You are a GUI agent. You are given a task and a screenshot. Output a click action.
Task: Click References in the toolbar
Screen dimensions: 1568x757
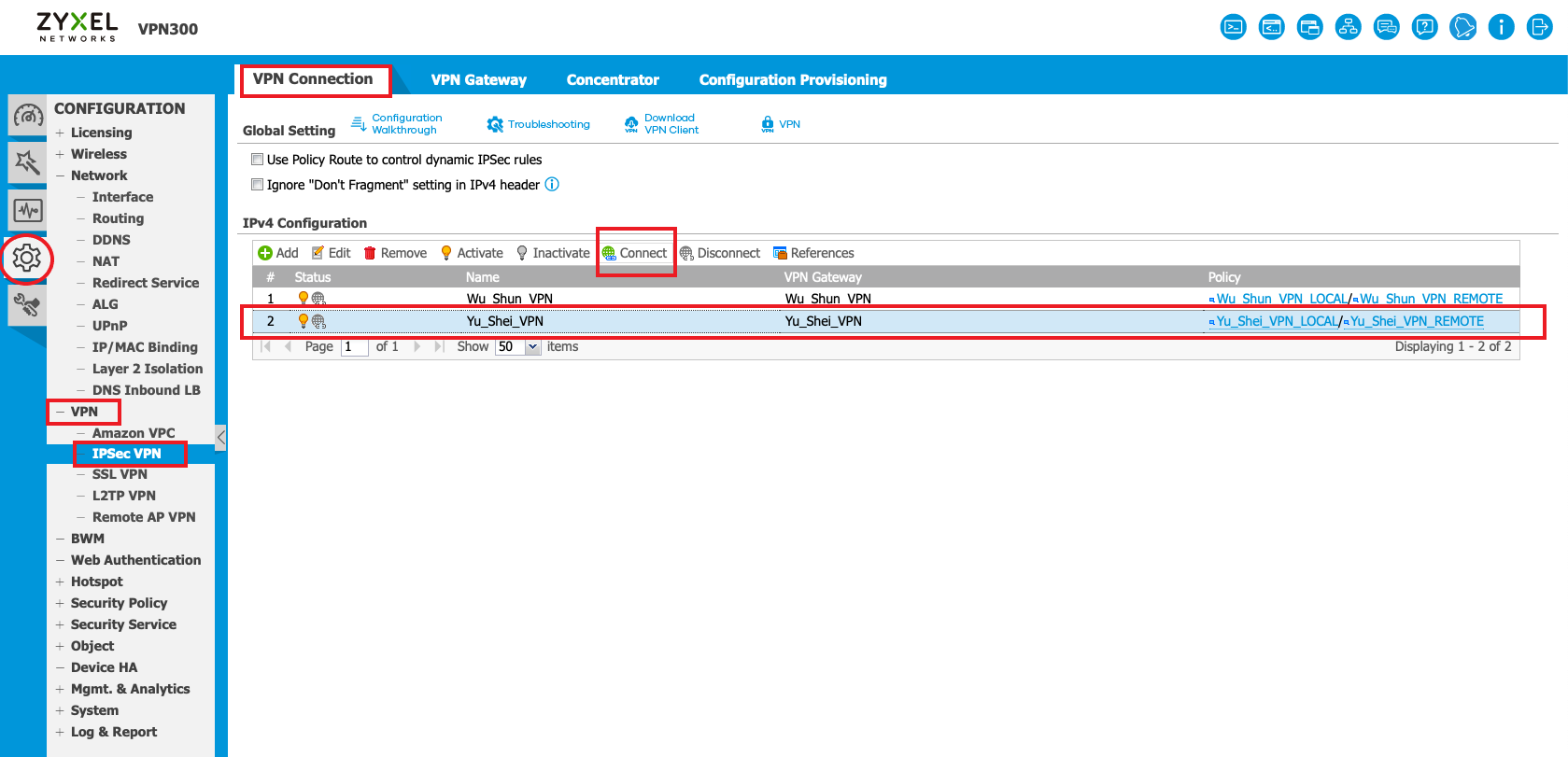tap(813, 253)
